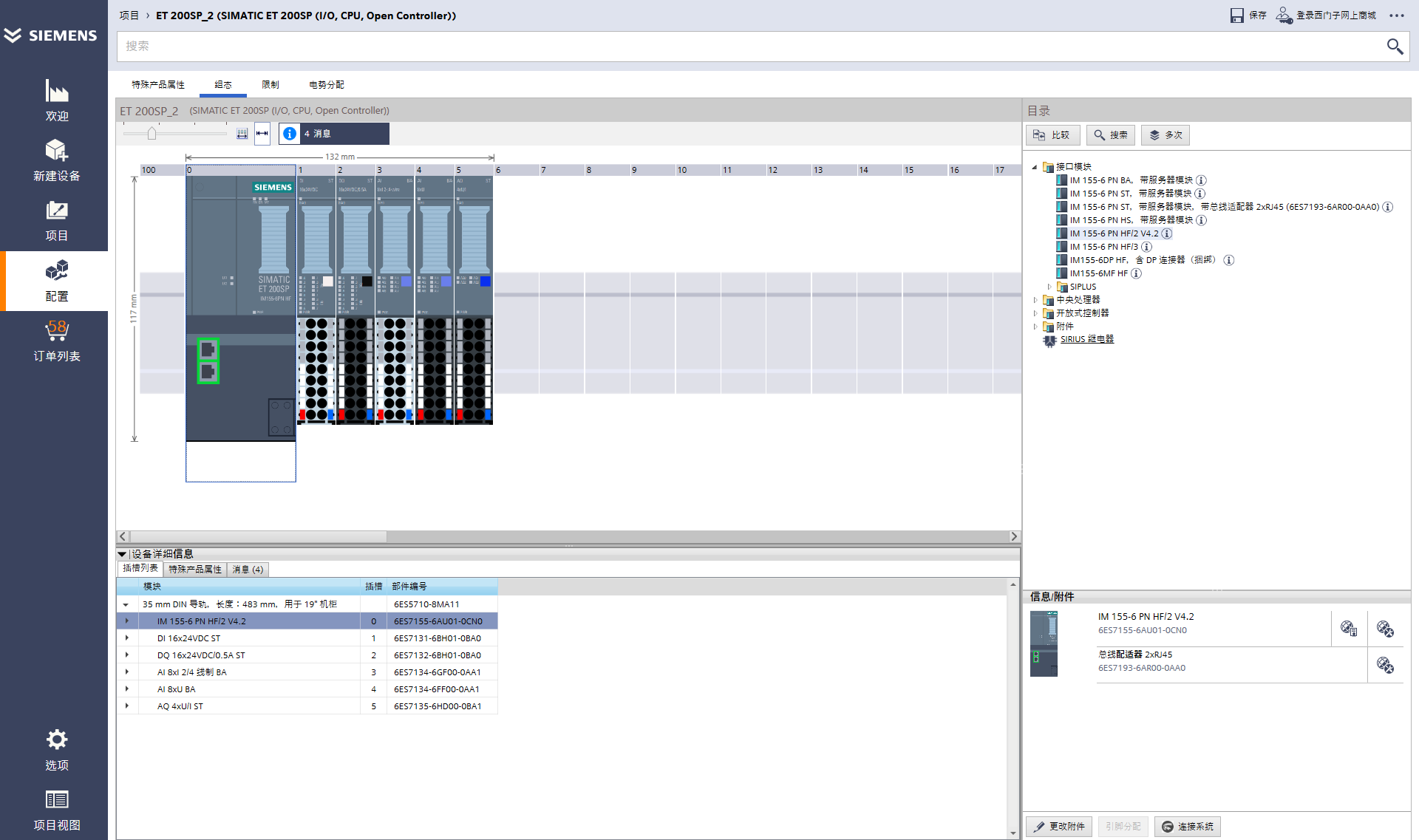Click the fit-width arrows toolbar icon
1419x840 pixels.
262,134
